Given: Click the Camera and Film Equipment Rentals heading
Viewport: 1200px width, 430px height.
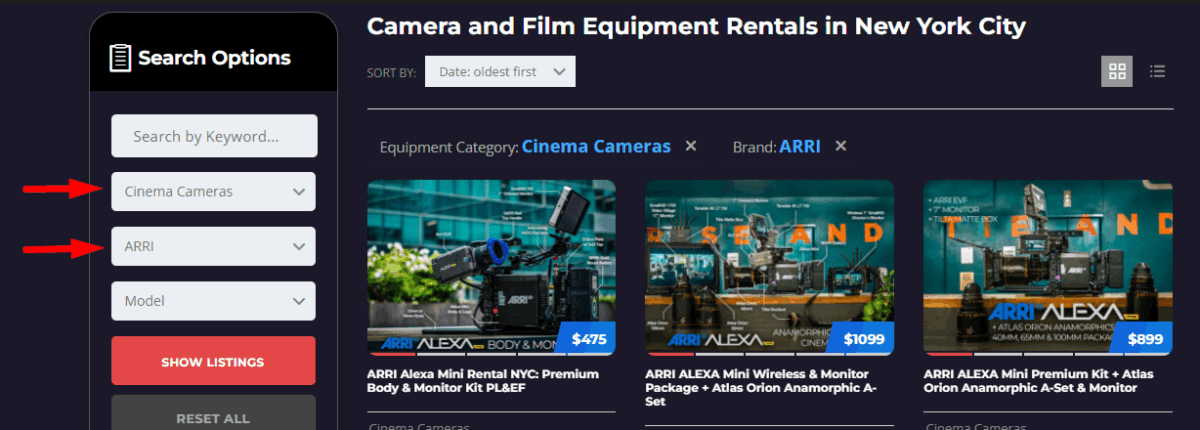Looking at the screenshot, I should [x=696, y=25].
